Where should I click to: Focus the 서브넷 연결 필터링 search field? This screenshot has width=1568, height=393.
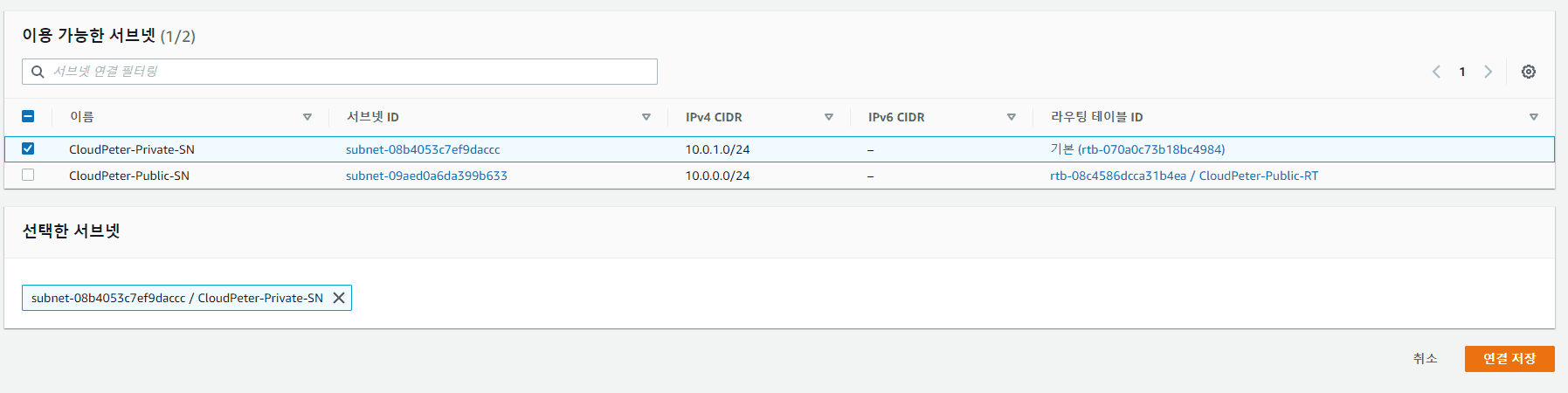coord(349,72)
